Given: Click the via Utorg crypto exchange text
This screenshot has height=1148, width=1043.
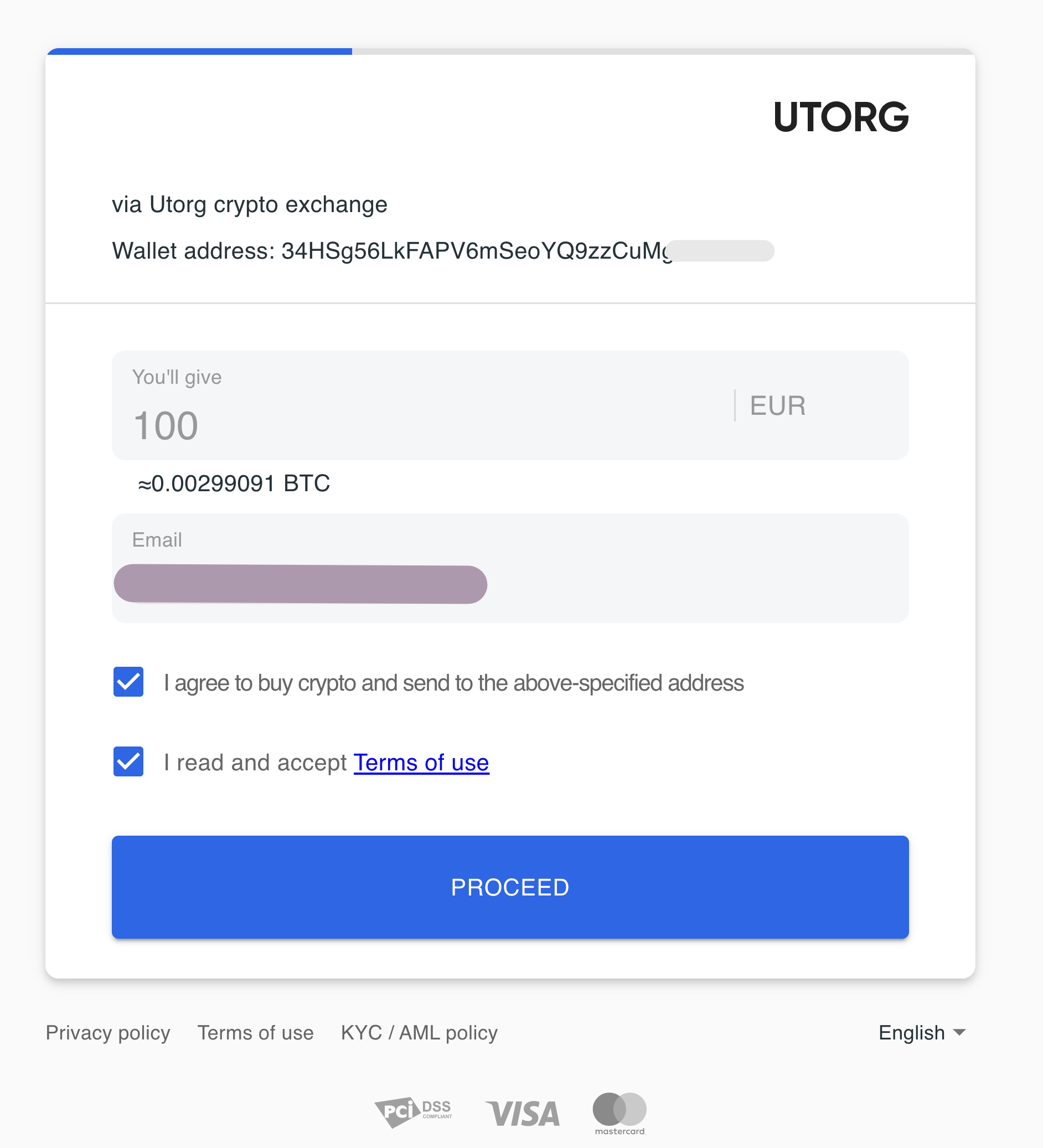Looking at the screenshot, I should tap(249, 204).
